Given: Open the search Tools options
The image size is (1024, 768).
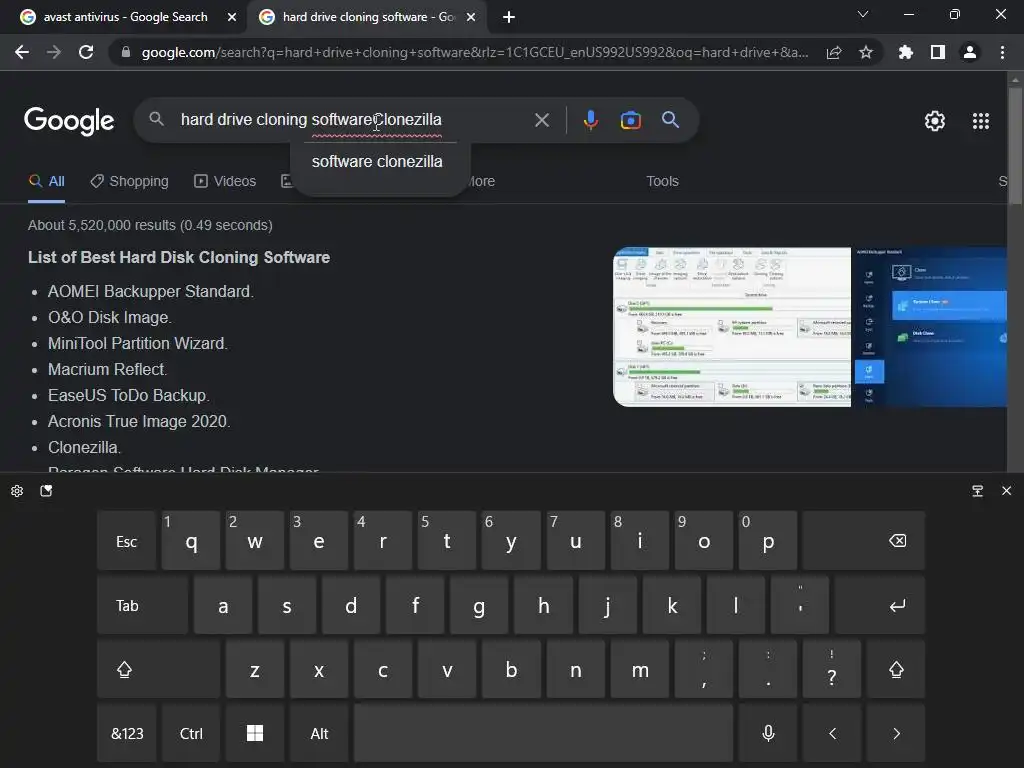Looking at the screenshot, I should pos(662,182).
